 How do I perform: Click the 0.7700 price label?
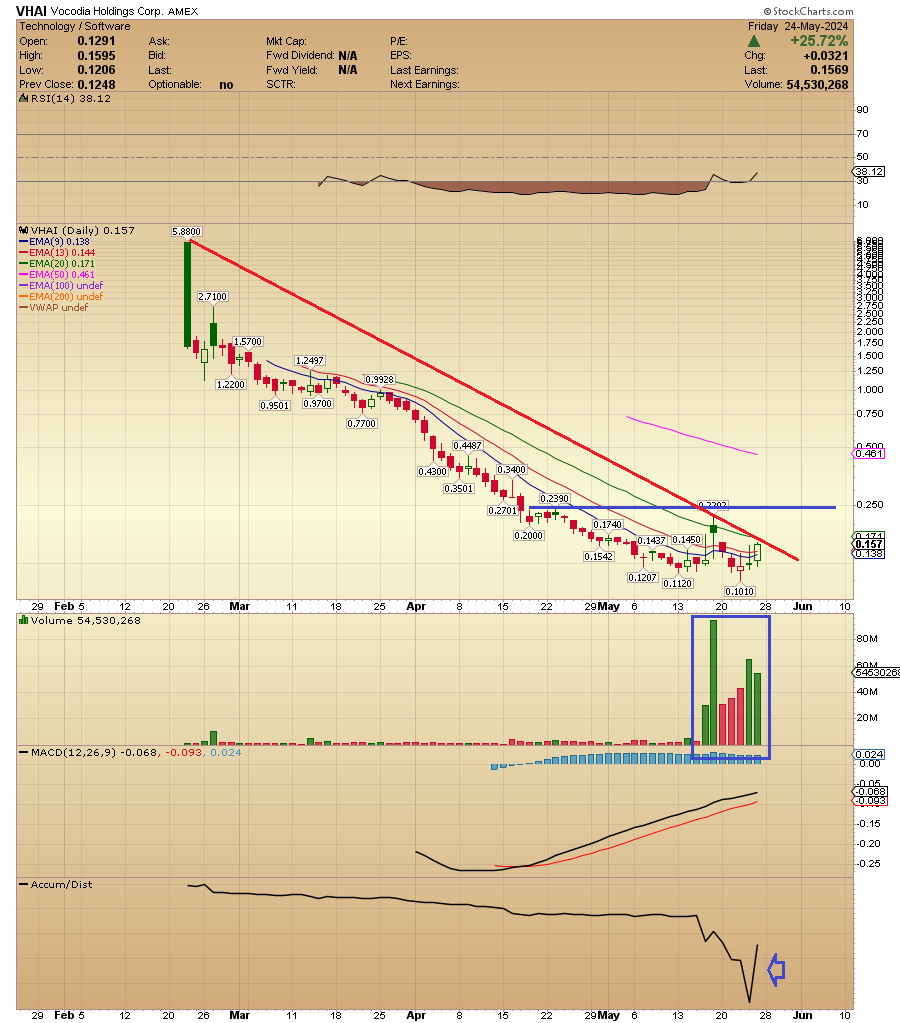[x=362, y=423]
